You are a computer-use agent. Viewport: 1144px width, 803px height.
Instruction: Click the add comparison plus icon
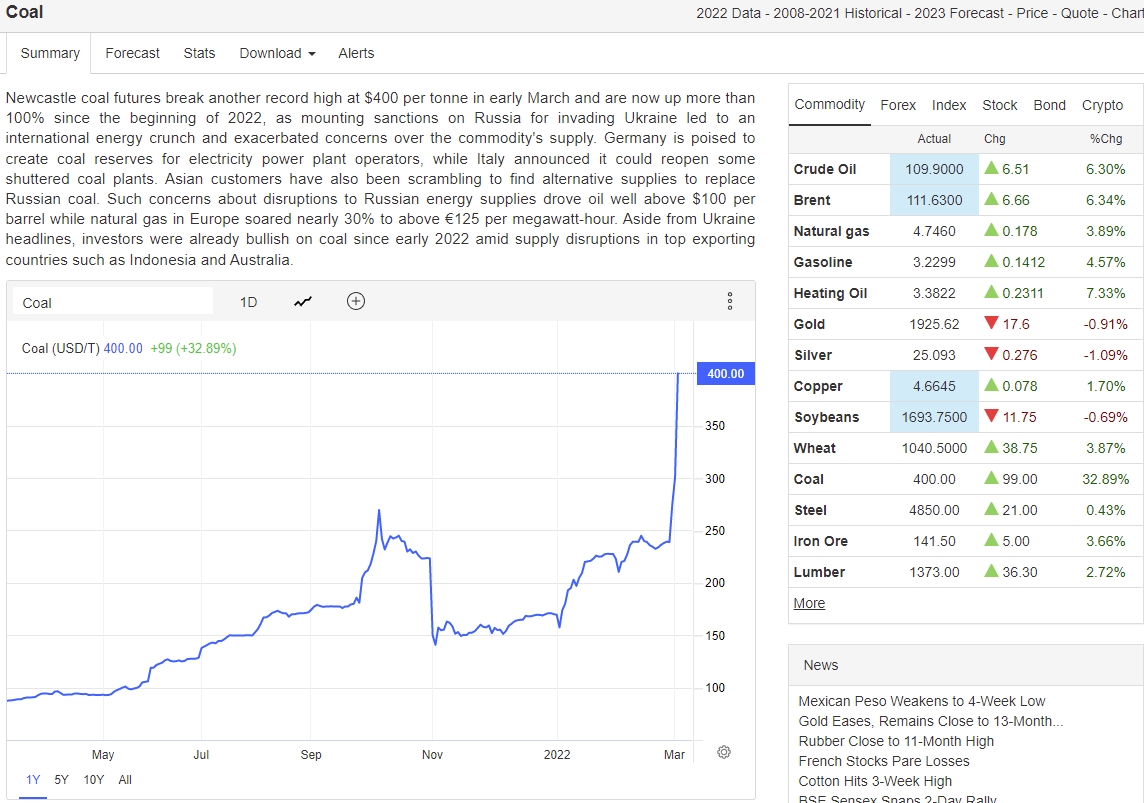pyautogui.click(x=355, y=301)
